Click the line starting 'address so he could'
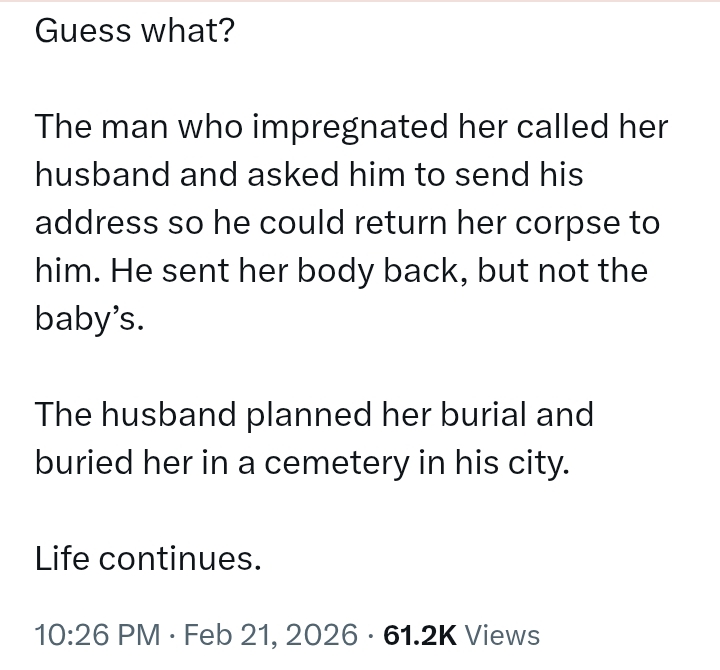Image resolution: width=720 pixels, height=670 pixels. coord(347,223)
